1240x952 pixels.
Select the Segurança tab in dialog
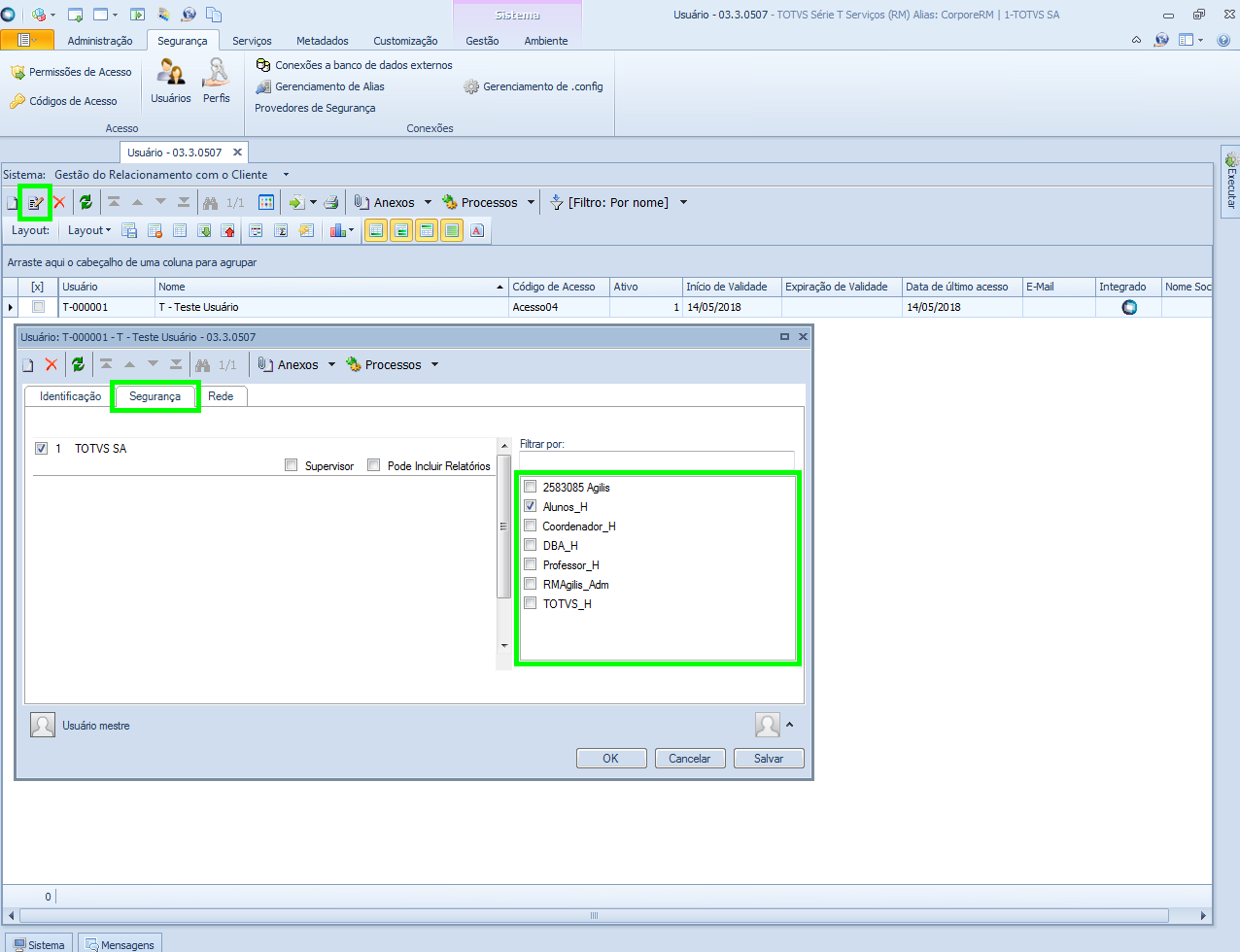[155, 396]
